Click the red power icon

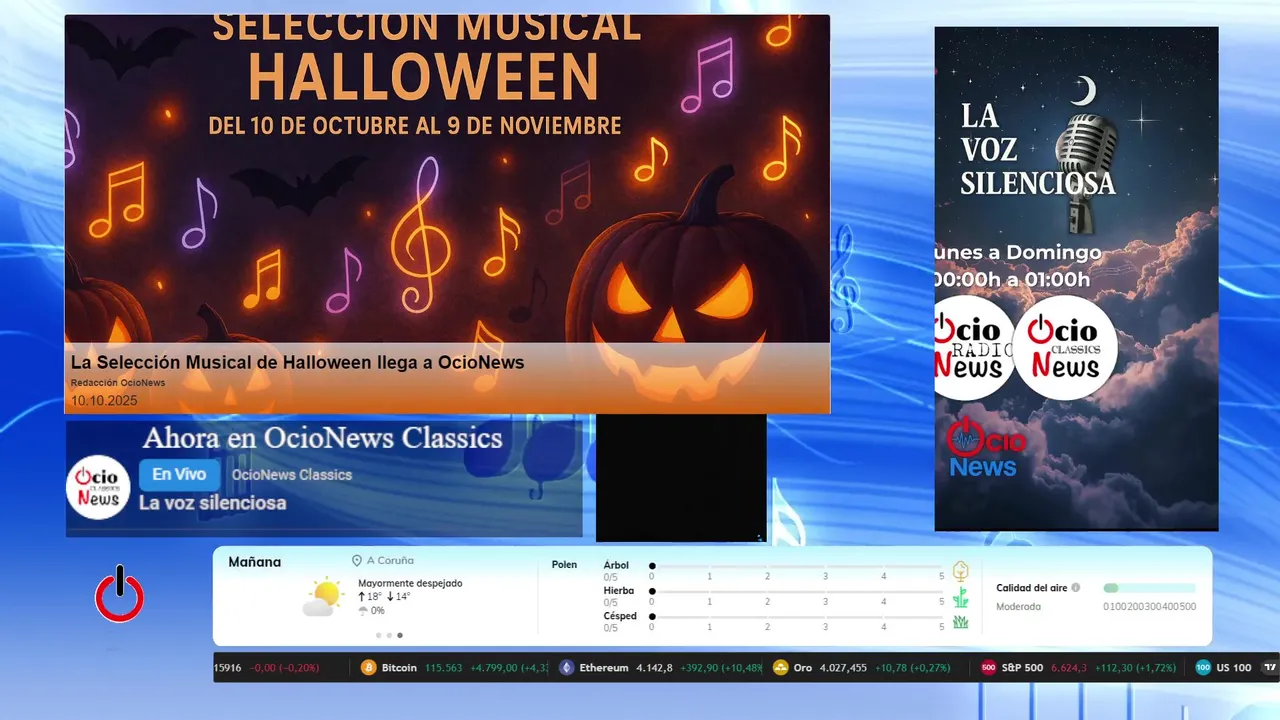coord(119,594)
